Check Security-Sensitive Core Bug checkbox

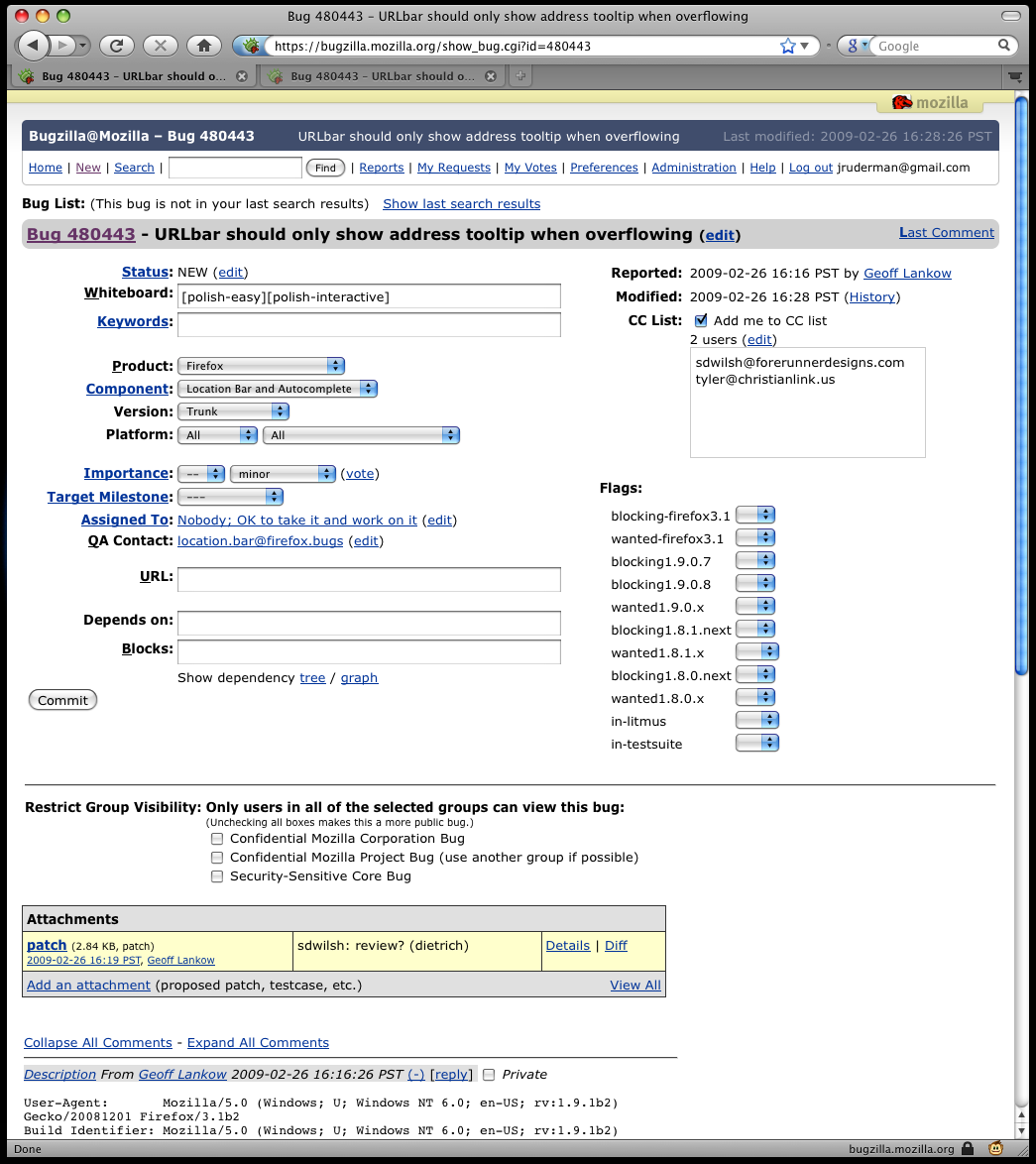(217, 876)
